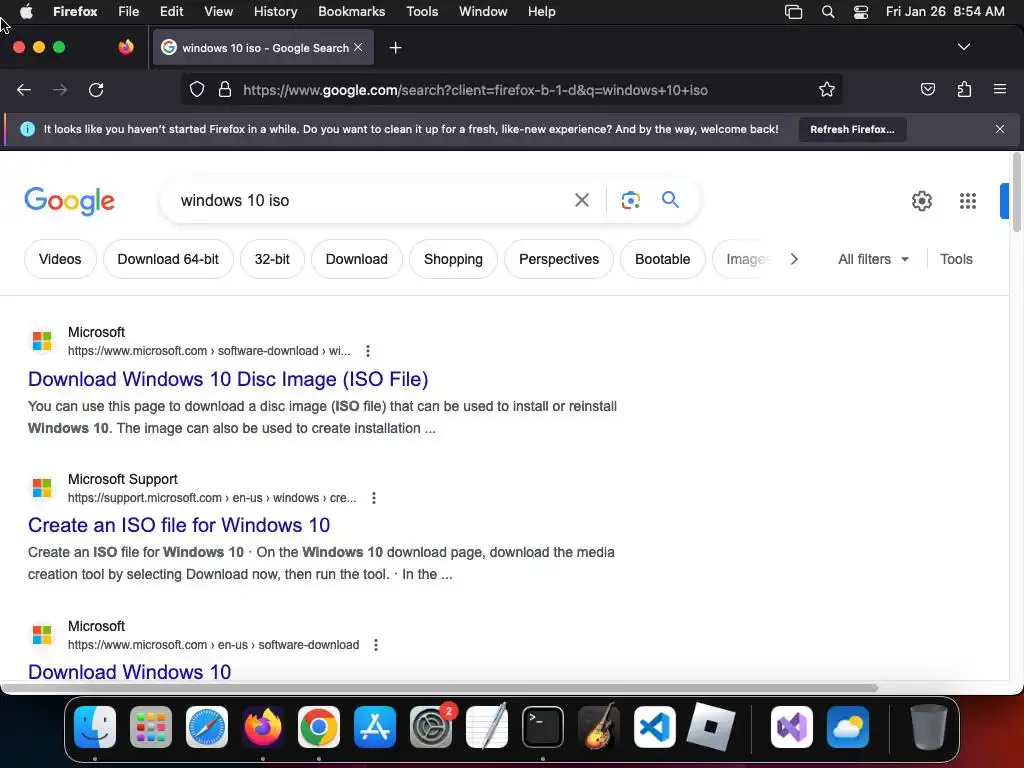Viewport: 1024px width, 768px height.
Task: Open a new tab with plus icon
Action: click(x=395, y=48)
